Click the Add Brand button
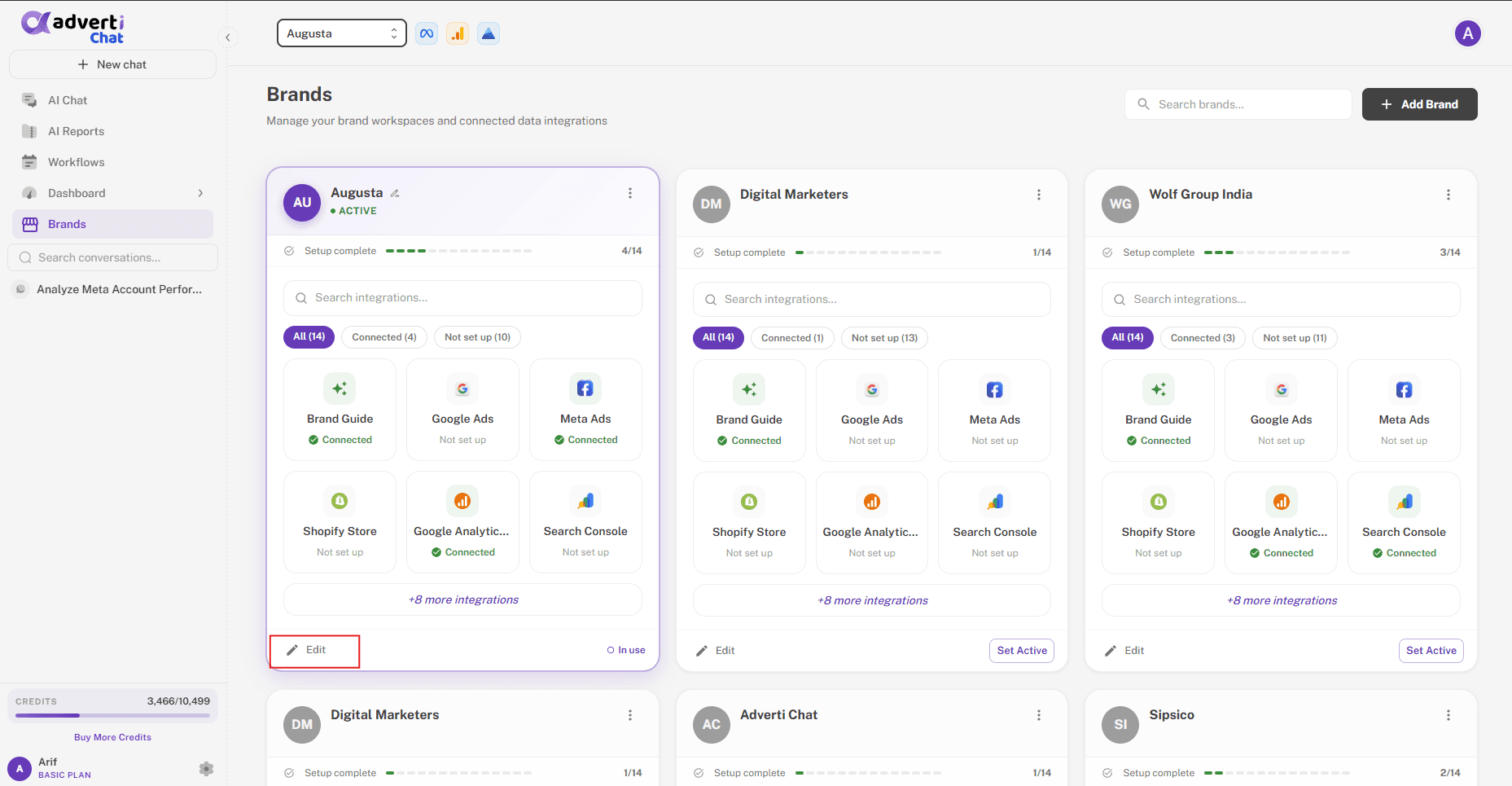 point(1419,104)
